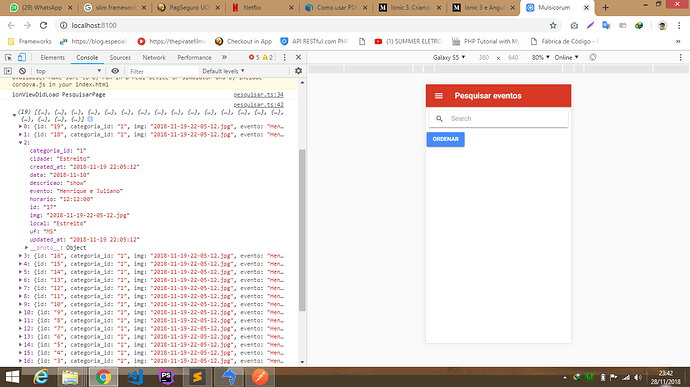
Task: Open the Galaxy S5 device dropdown
Action: click(449, 57)
